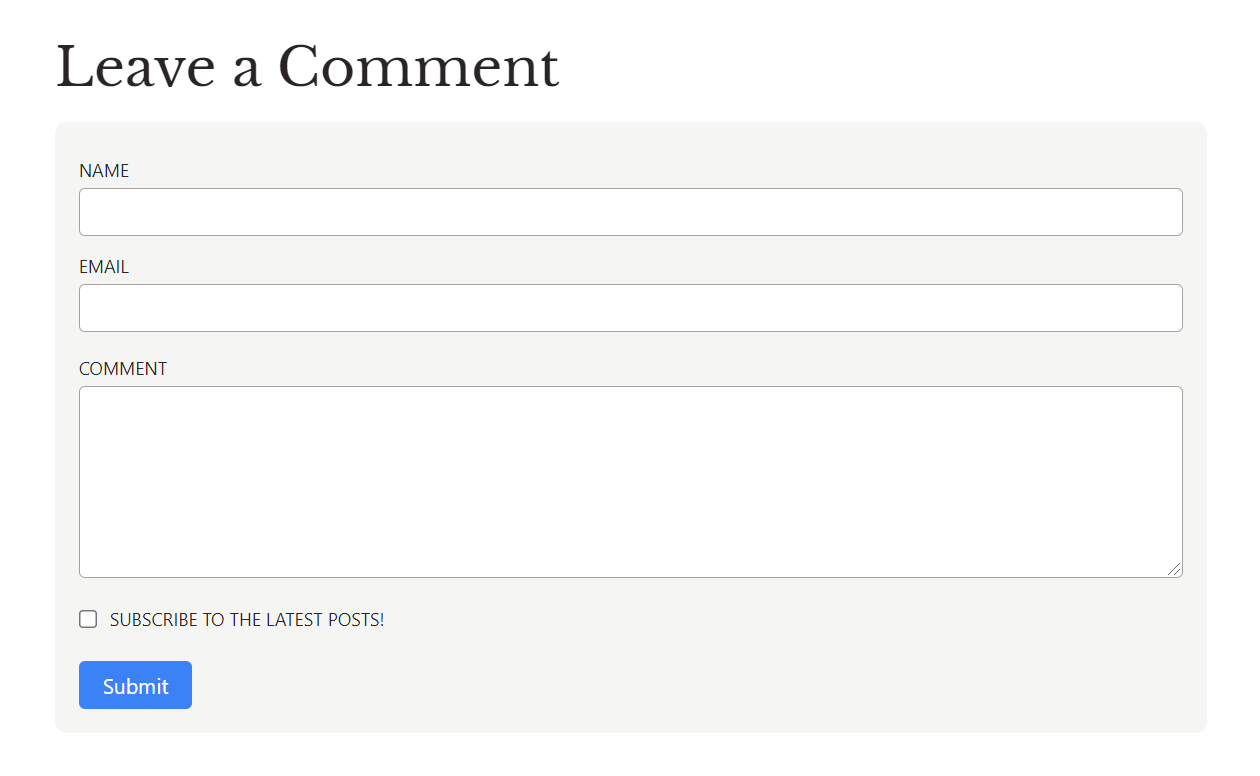Click the Name input field
The width and height of the screenshot is (1260, 776).
pos(630,212)
